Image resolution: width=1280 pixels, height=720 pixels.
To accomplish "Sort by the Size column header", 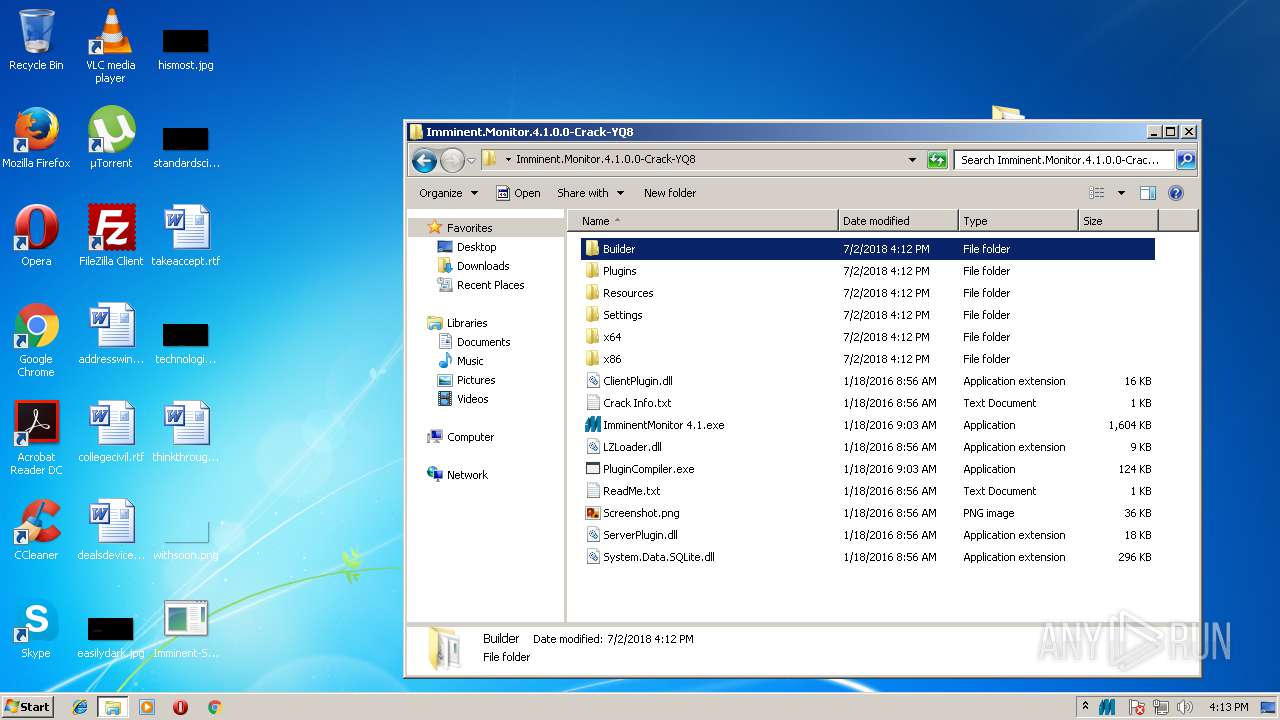I will pos(1118,221).
